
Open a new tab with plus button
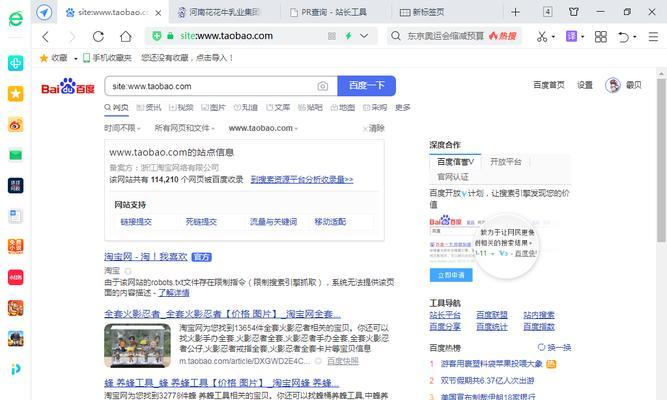[515, 12]
